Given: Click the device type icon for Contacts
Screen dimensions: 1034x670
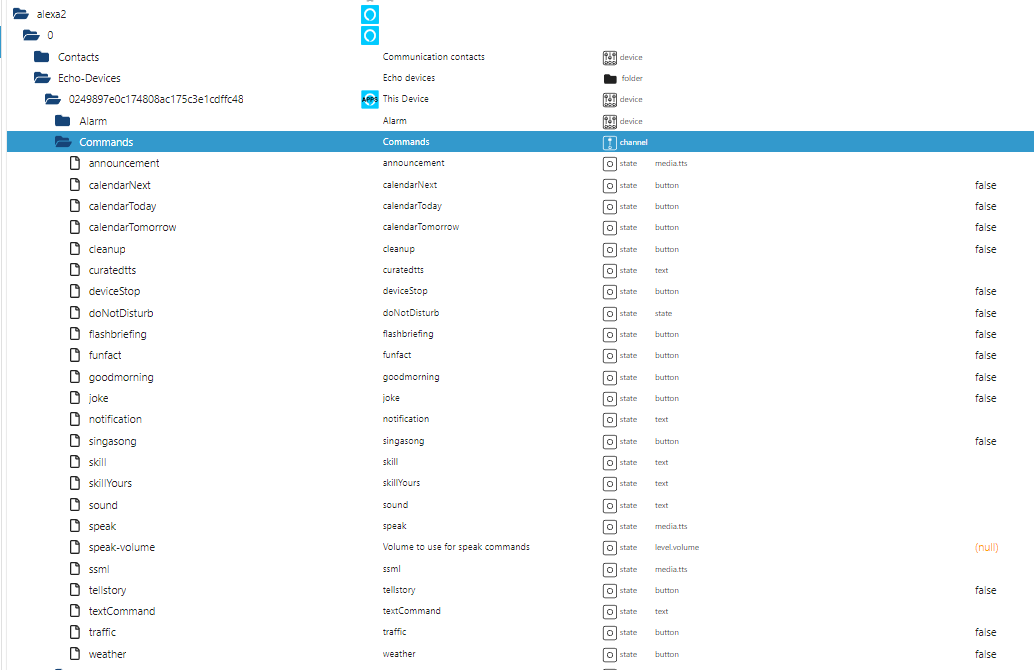Looking at the screenshot, I should point(609,57).
